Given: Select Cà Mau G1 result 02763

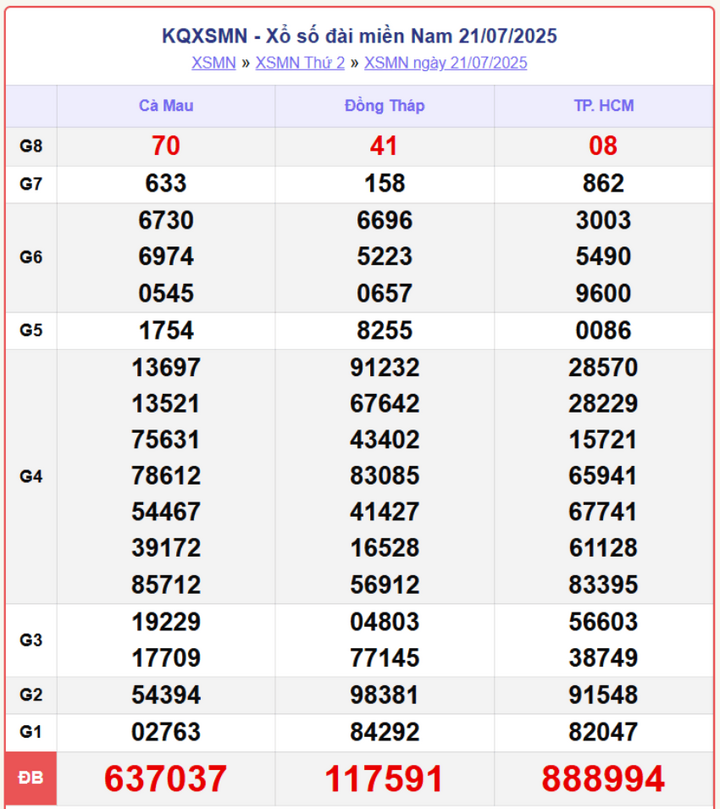Looking at the screenshot, I should (x=166, y=733).
